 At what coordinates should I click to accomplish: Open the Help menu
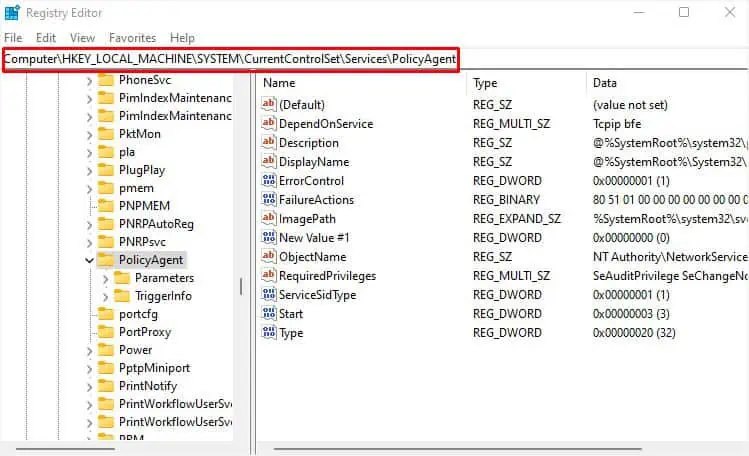click(182, 38)
